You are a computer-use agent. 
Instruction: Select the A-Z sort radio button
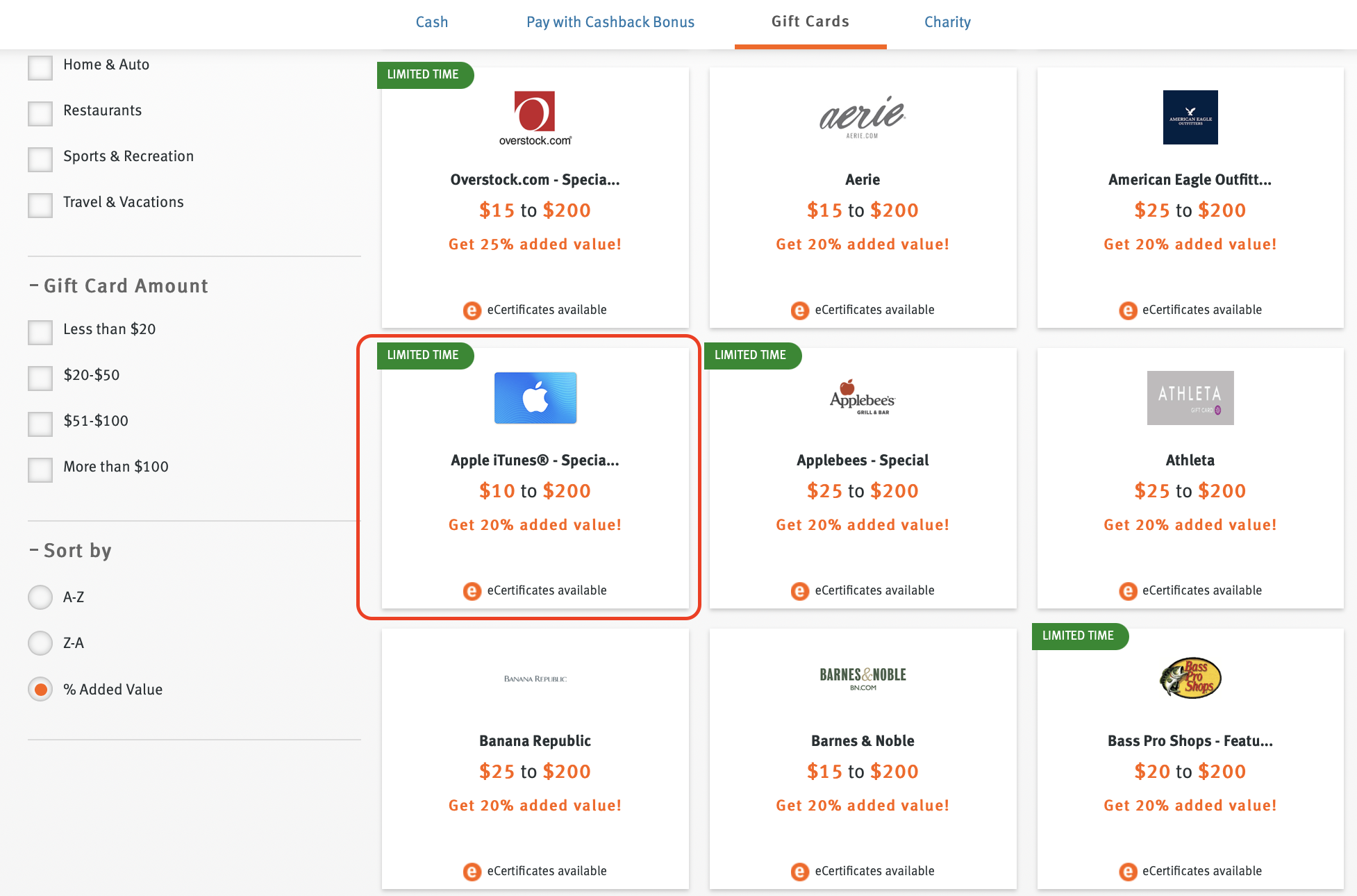[40, 597]
